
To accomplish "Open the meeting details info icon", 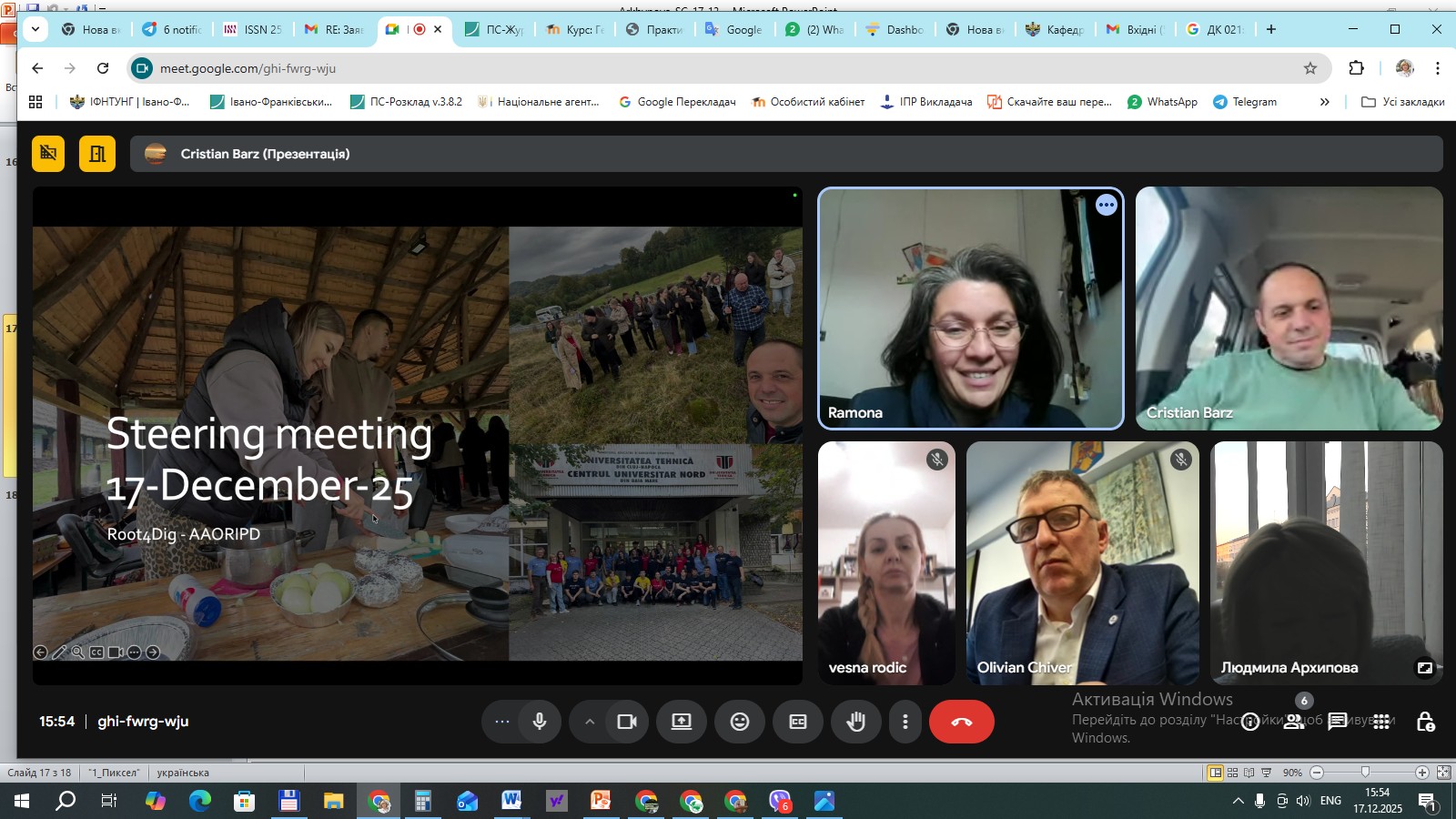I will coord(1250,722).
